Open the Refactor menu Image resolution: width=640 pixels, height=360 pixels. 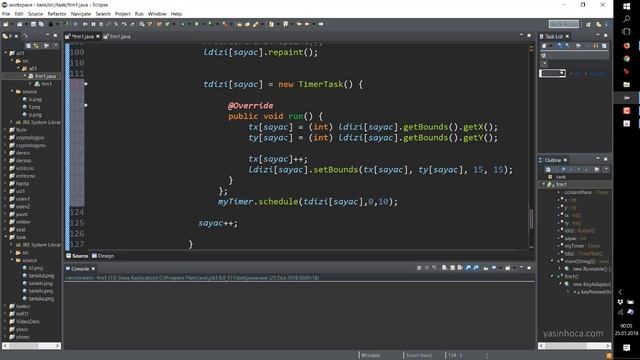tap(57, 13)
